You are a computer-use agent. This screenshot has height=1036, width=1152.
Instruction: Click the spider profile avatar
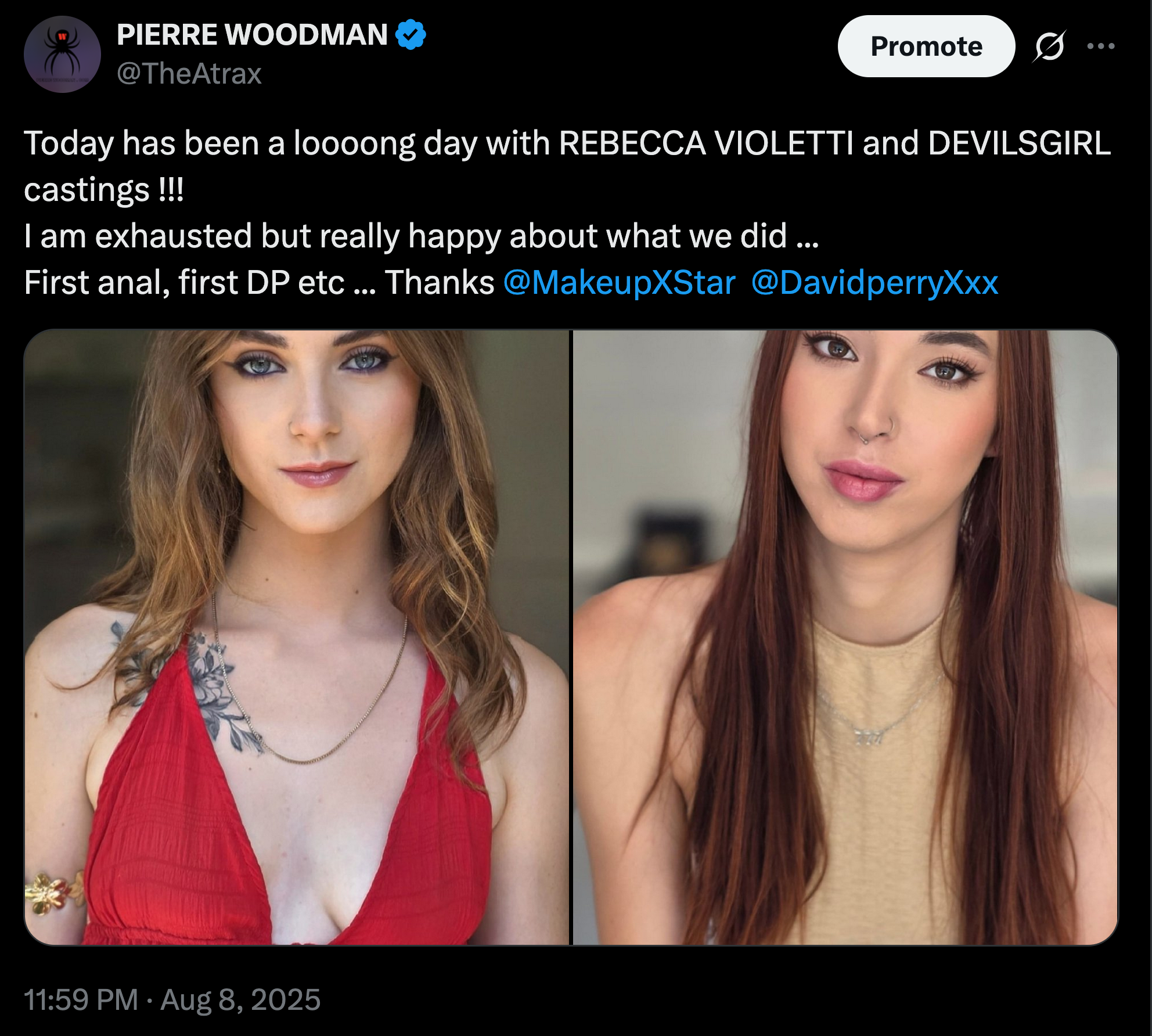(x=62, y=54)
